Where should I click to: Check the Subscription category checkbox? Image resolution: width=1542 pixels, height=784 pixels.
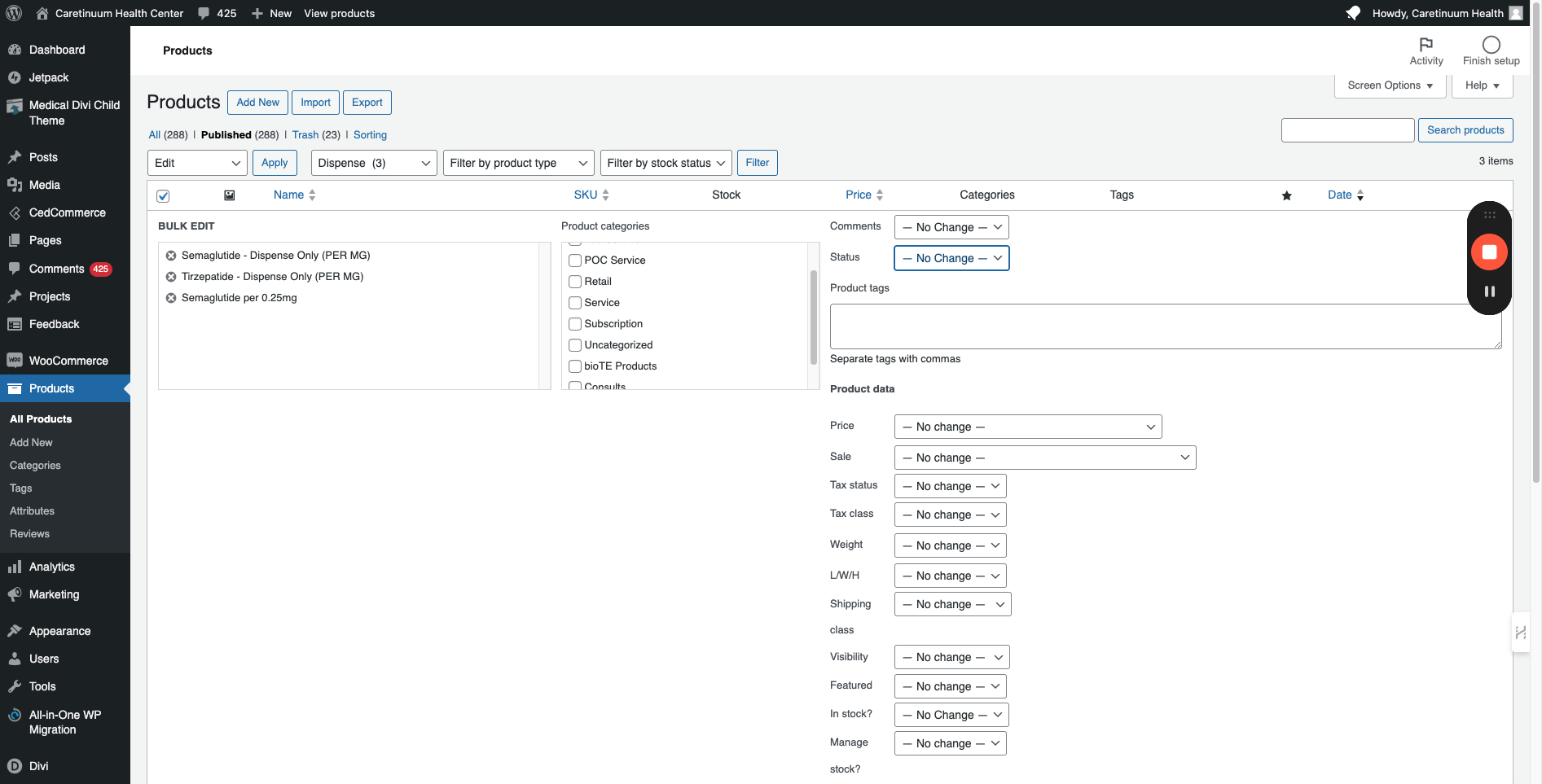(575, 324)
